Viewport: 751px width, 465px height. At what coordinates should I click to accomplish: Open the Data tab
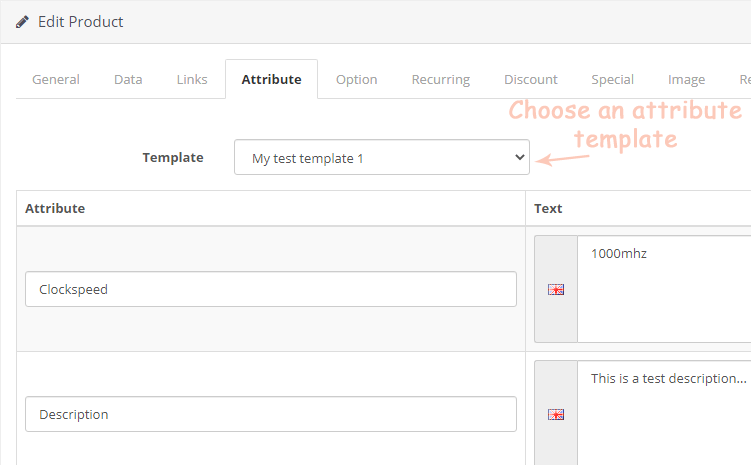click(x=128, y=79)
